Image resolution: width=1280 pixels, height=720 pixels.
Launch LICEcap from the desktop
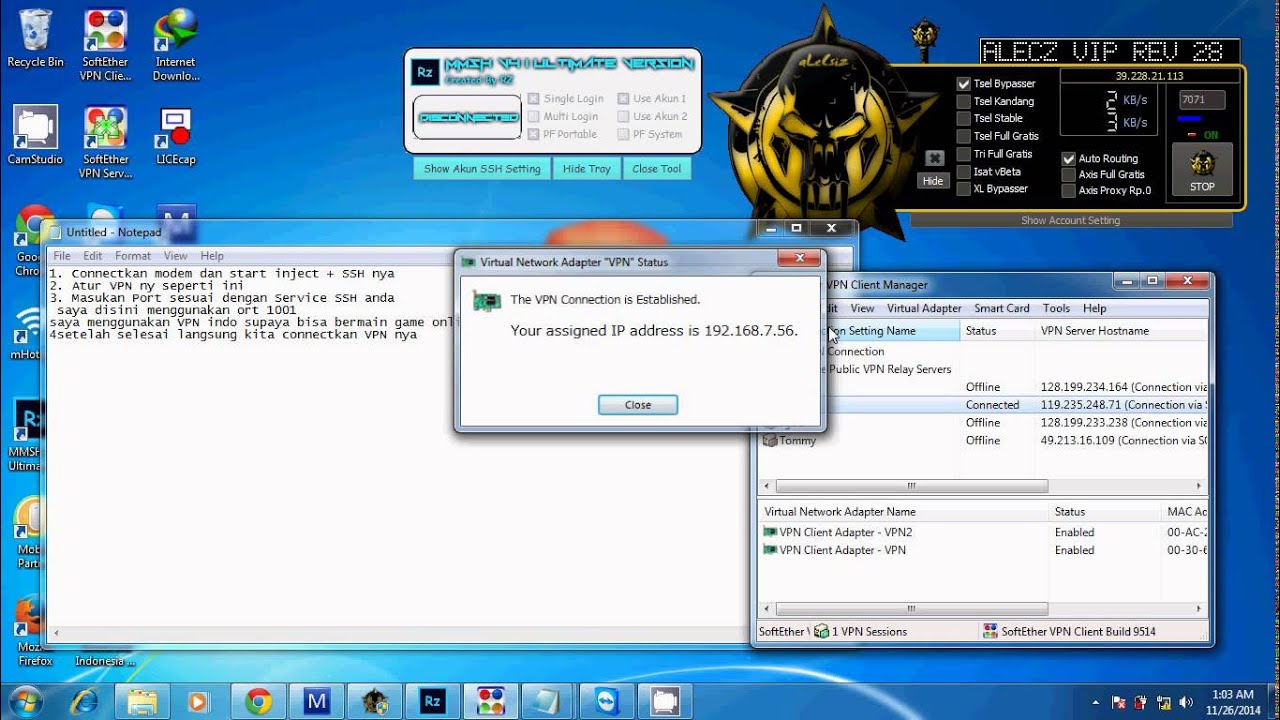tap(175, 135)
